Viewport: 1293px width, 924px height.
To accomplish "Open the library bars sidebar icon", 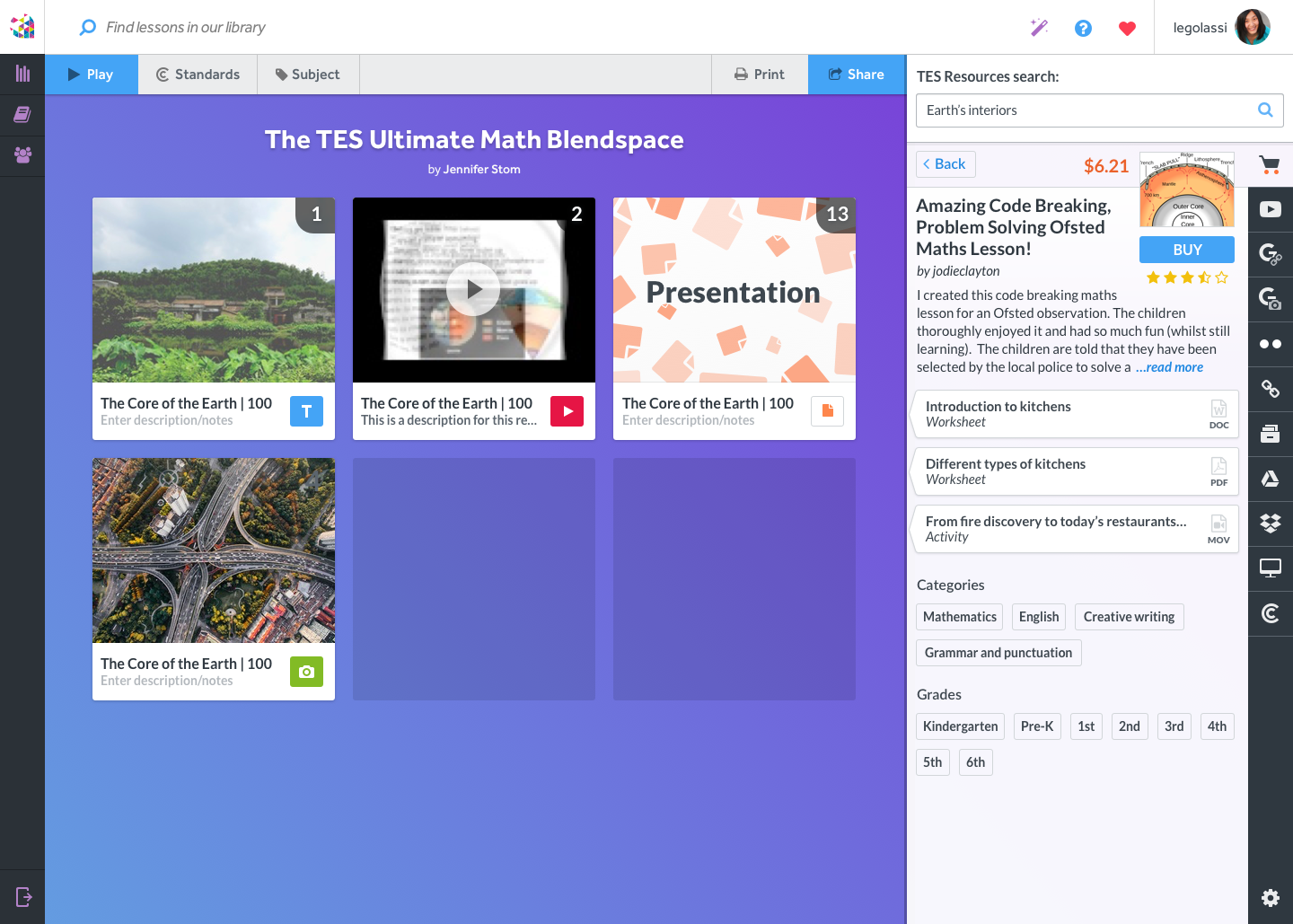I will 22,74.
